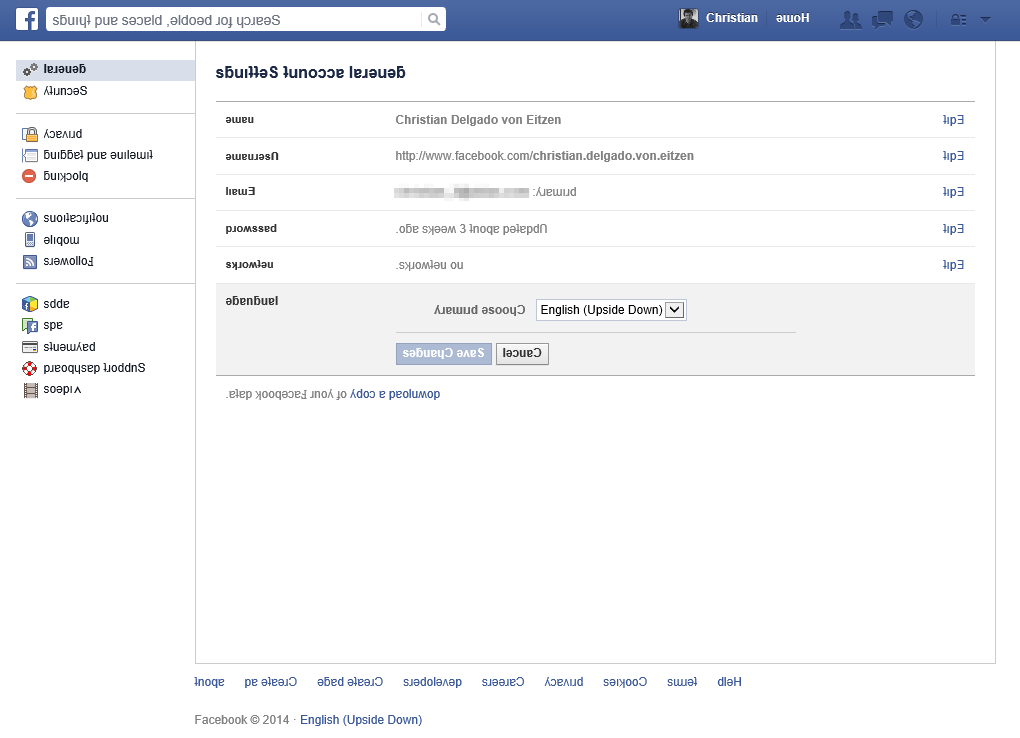Image resolution: width=1020 pixels, height=738 pixels.
Task: Click the search magnifier icon
Action: pyautogui.click(x=434, y=20)
